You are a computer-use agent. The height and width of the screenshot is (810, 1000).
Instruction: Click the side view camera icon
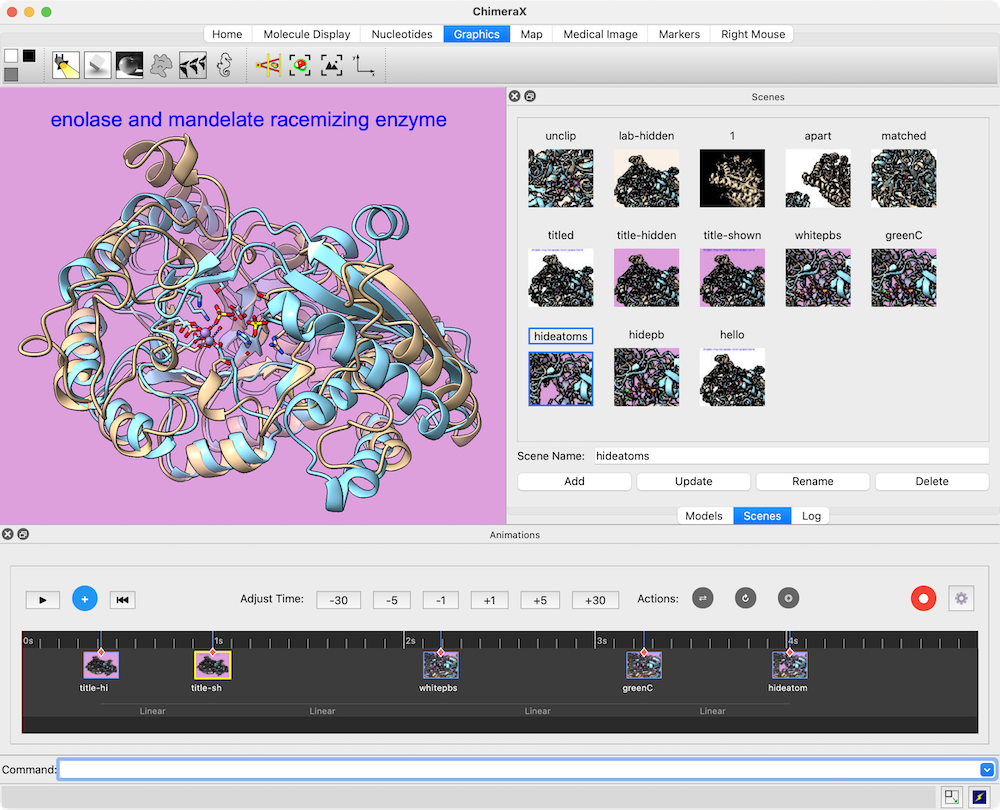(x=268, y=66)
